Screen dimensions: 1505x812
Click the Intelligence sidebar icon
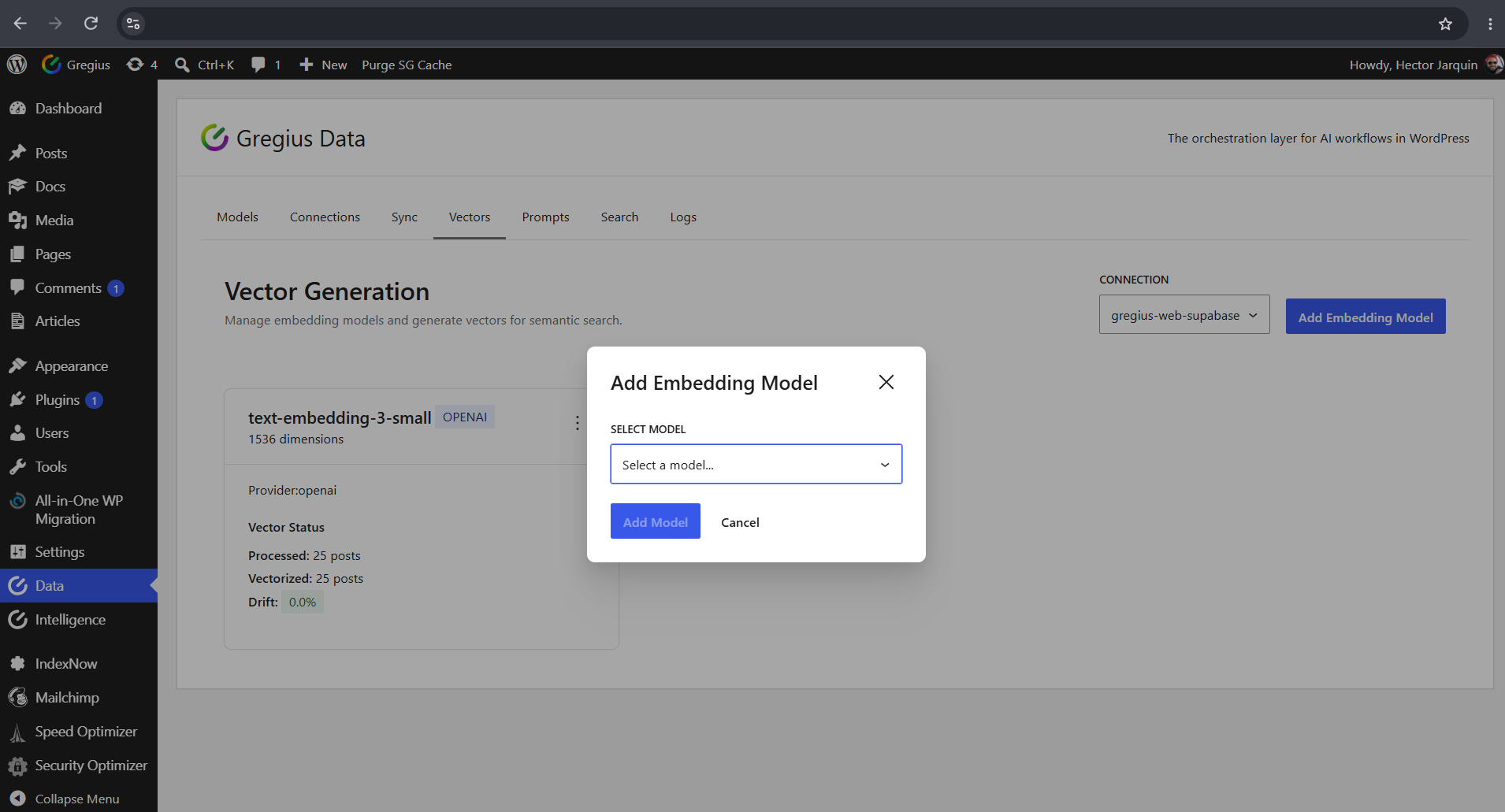pyautogui.click(x=17, y=620)
